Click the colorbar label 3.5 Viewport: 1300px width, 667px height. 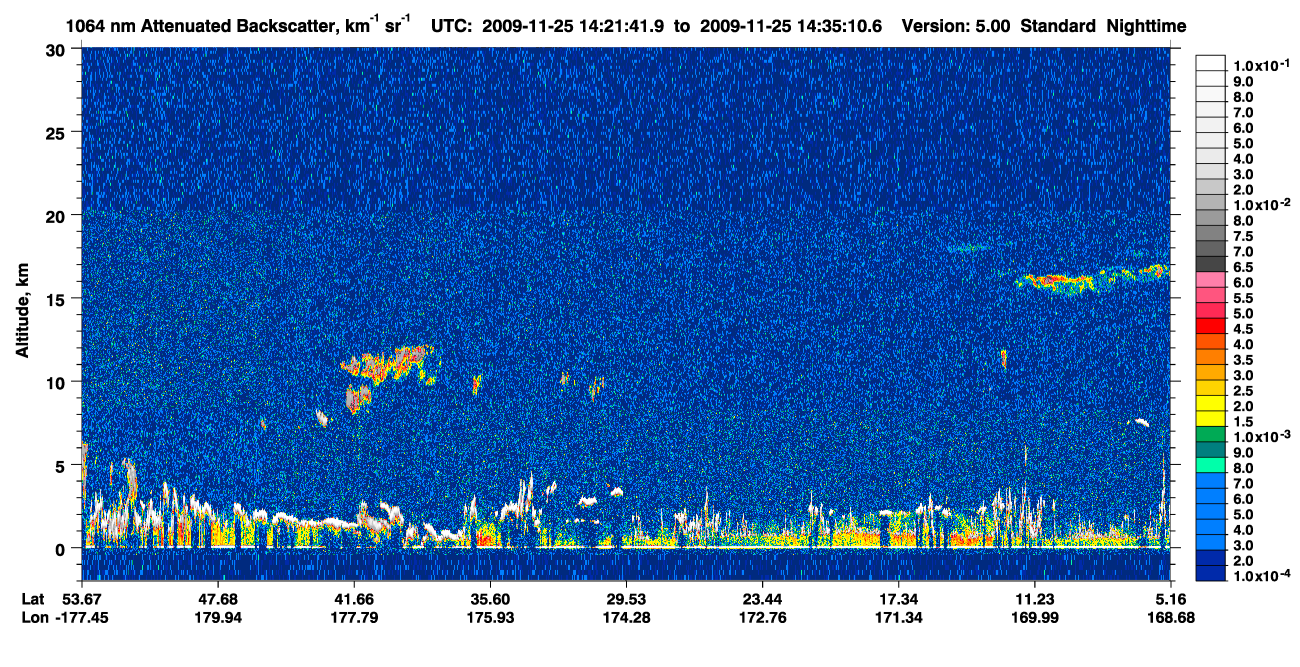click(x=1243, y=359)
